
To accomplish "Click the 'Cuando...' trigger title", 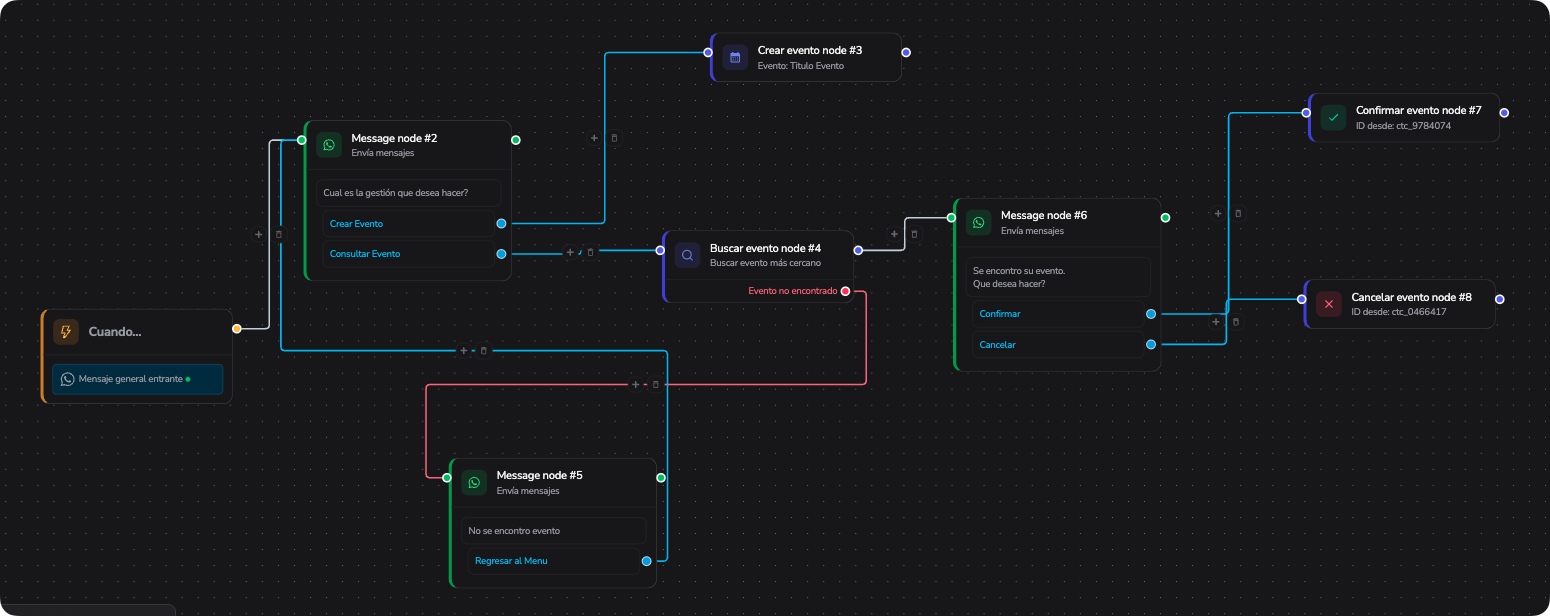I will [115, 332].
